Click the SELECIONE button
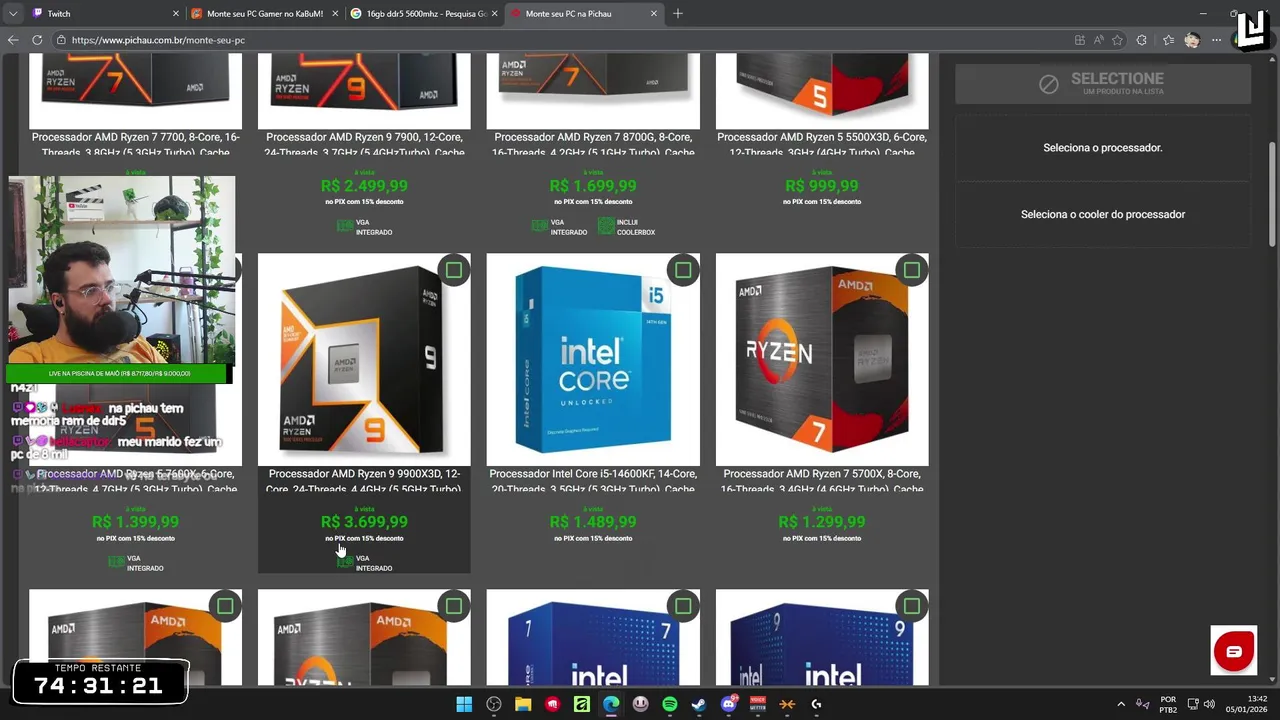Image resolution: width=1280 pixels, height=720 pixels. coord(1102,84)
